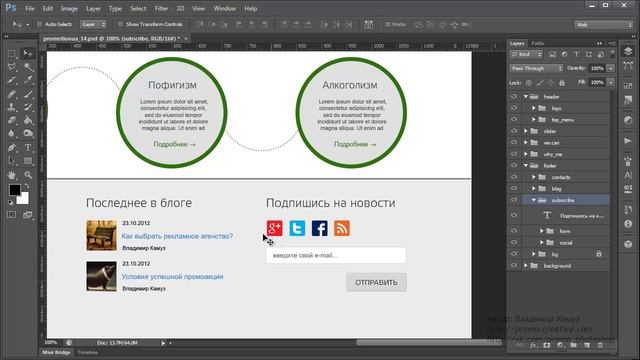The image size is (640, 360).
Task: Click the background color swatch
Action: (x=24, y=199)
